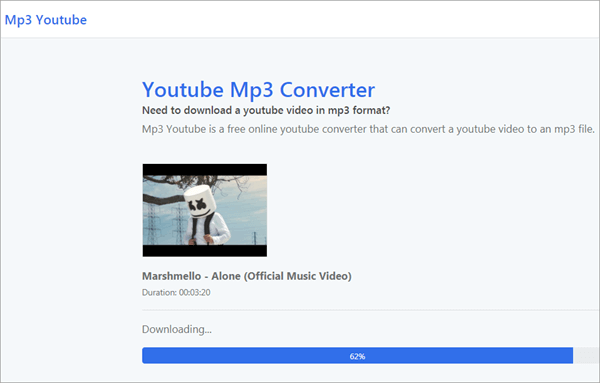
Task: Select the Youtube Mp3 Converter heading
Action: click(x=258, y=90)
